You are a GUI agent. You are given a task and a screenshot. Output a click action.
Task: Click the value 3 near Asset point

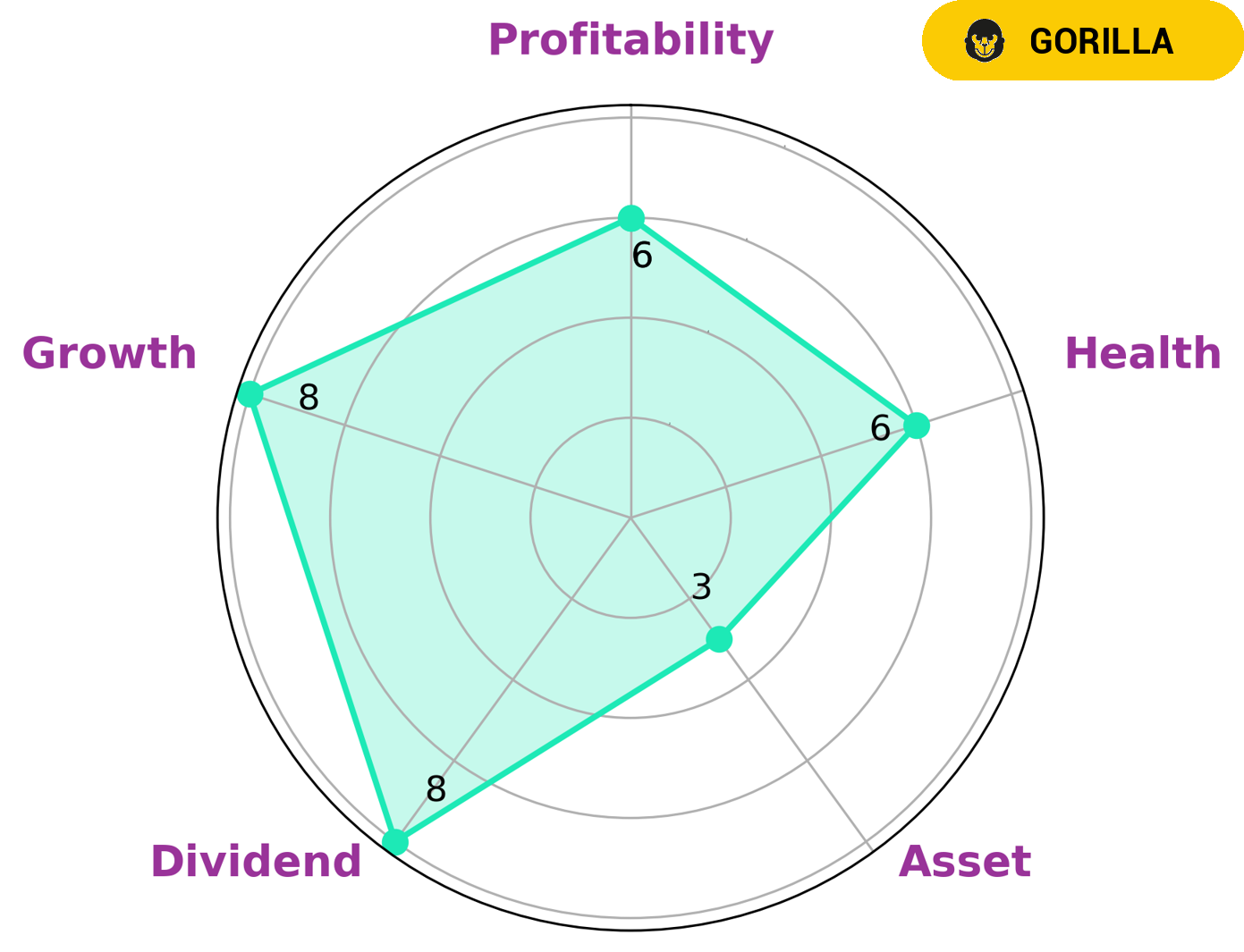(702, 587)
